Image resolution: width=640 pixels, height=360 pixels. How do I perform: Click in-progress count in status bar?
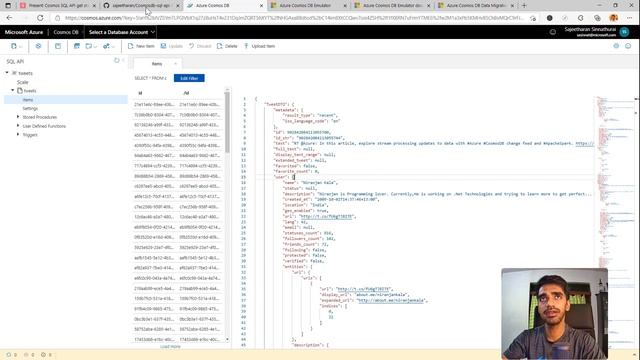coord(11,355)
